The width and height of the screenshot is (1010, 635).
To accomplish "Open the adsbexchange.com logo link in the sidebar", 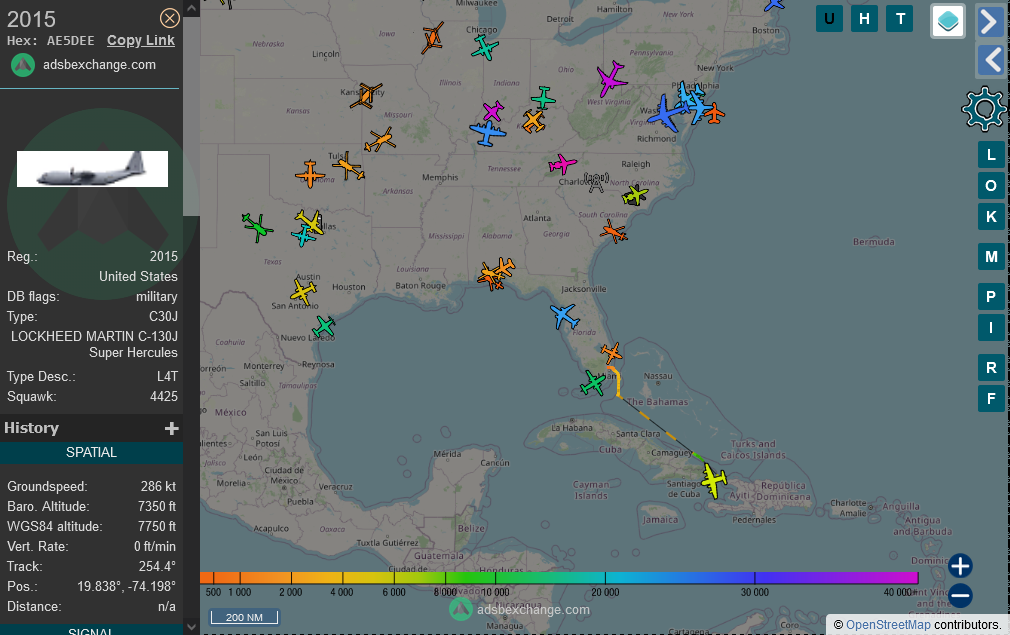I will [x=83, y=64].
